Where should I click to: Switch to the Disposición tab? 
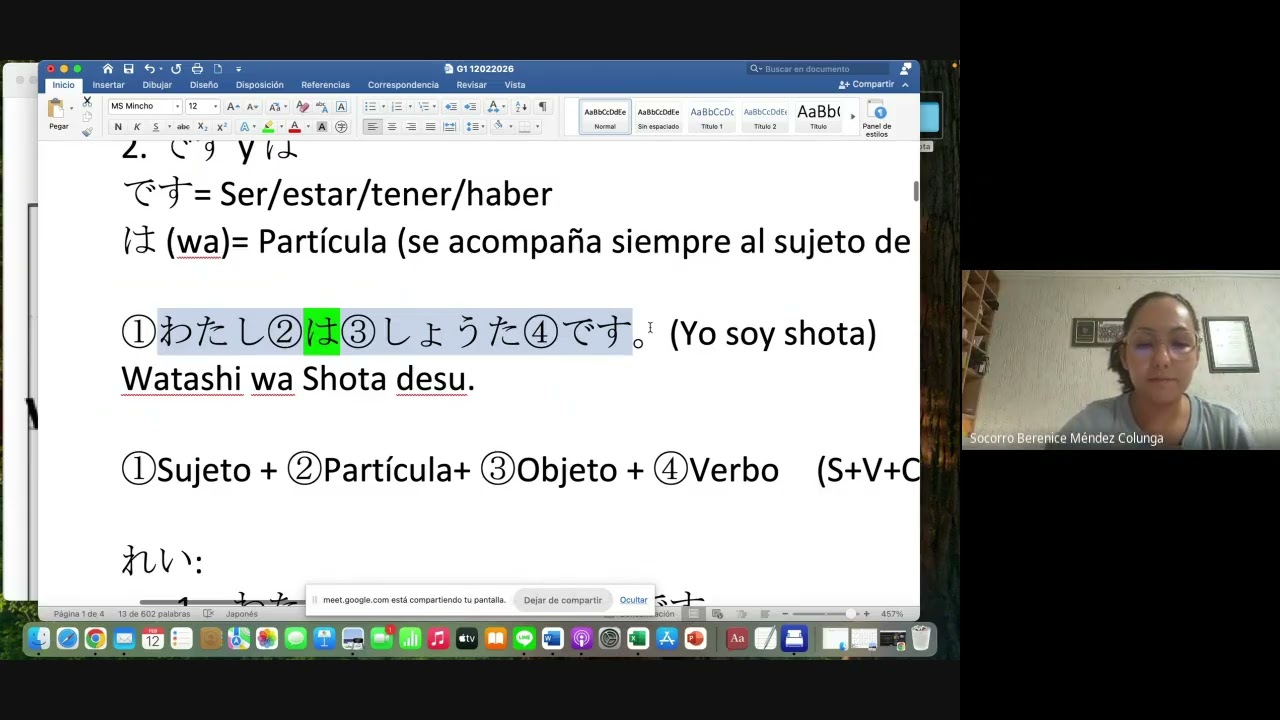click(260, 85)
